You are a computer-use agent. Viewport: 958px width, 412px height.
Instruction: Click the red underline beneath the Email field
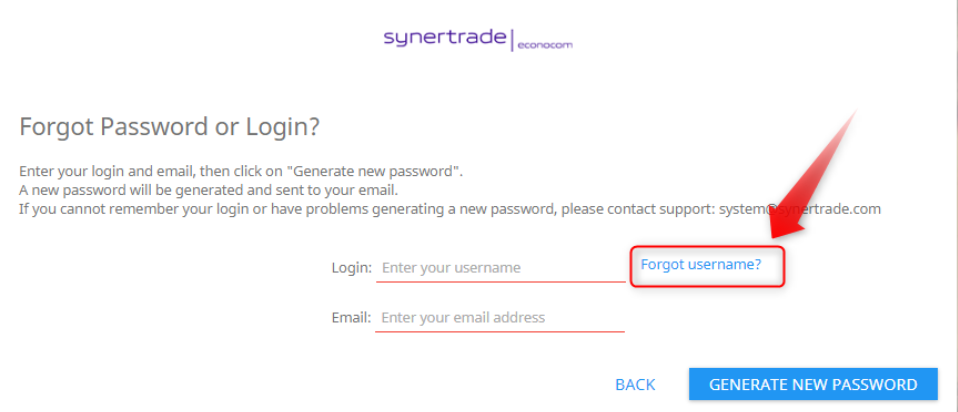(x=500, y=331)
